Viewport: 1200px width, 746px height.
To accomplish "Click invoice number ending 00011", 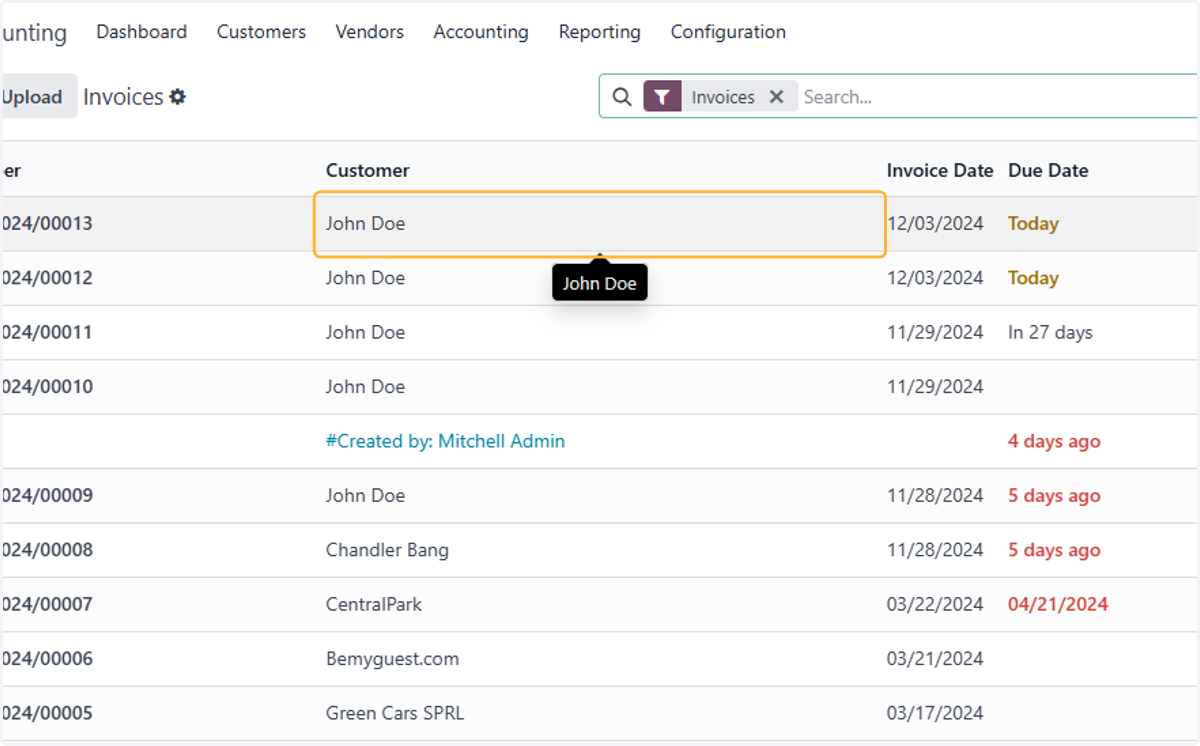I will [46, 332].
